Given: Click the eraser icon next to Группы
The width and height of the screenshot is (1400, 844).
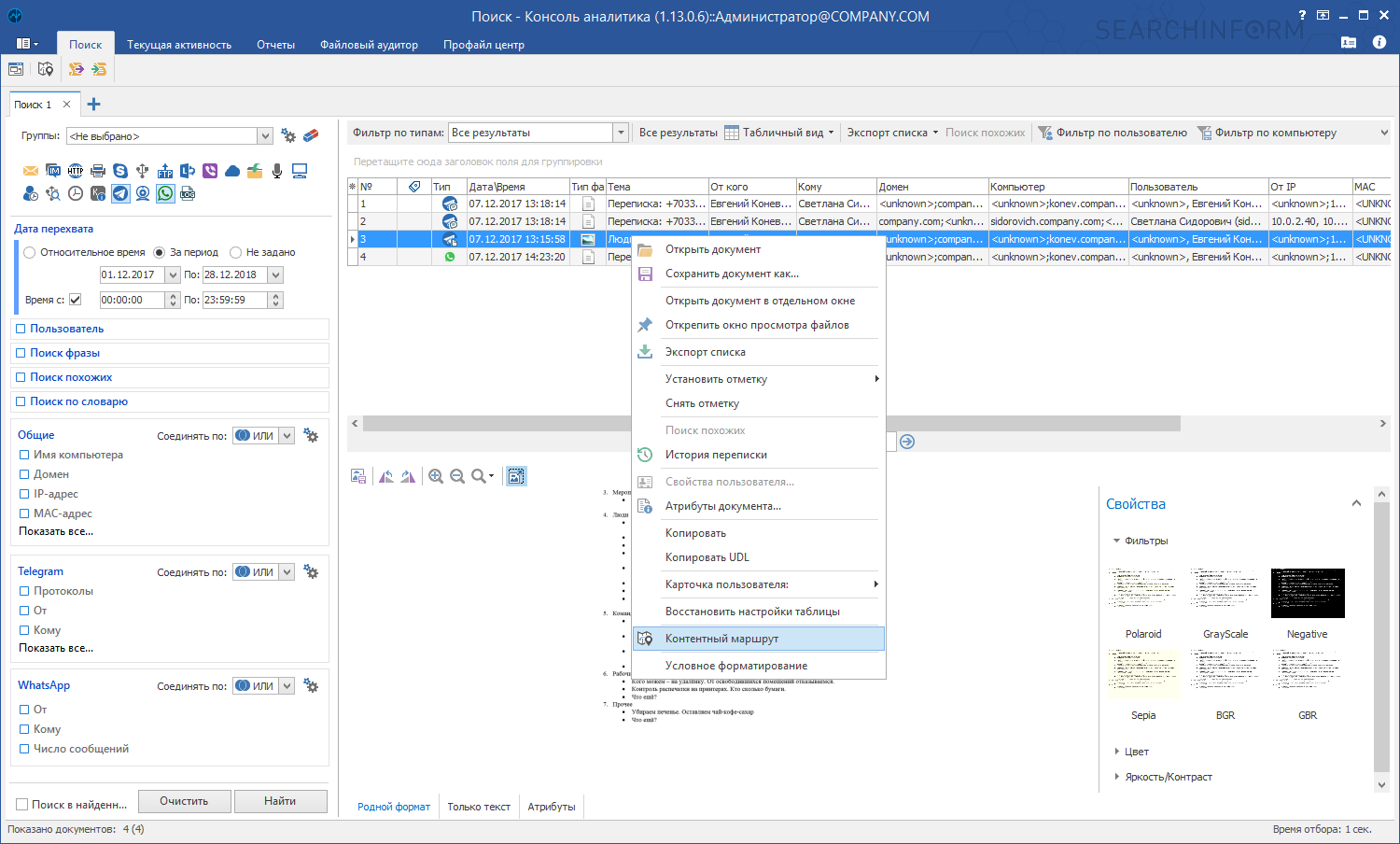Looking at the screenshot, I should 311,135.
